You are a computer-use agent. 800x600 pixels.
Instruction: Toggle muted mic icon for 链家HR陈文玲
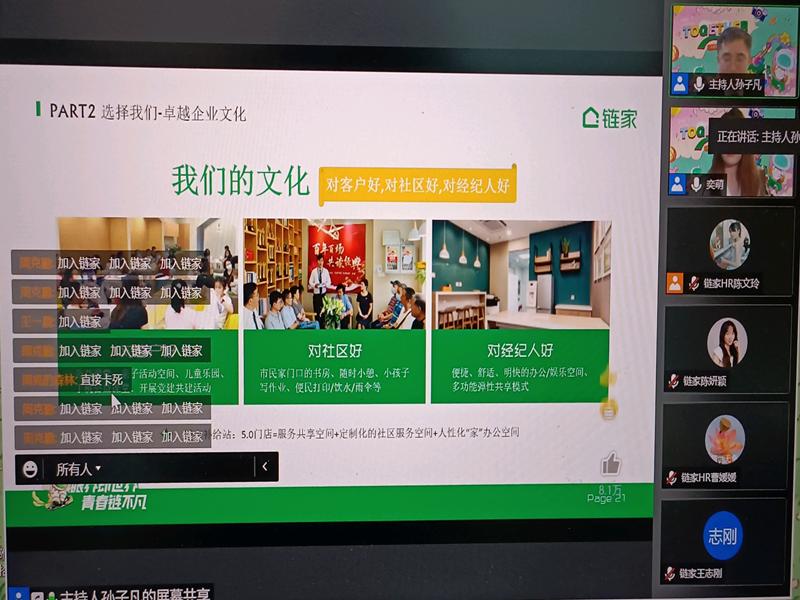[x=694, y=284]
